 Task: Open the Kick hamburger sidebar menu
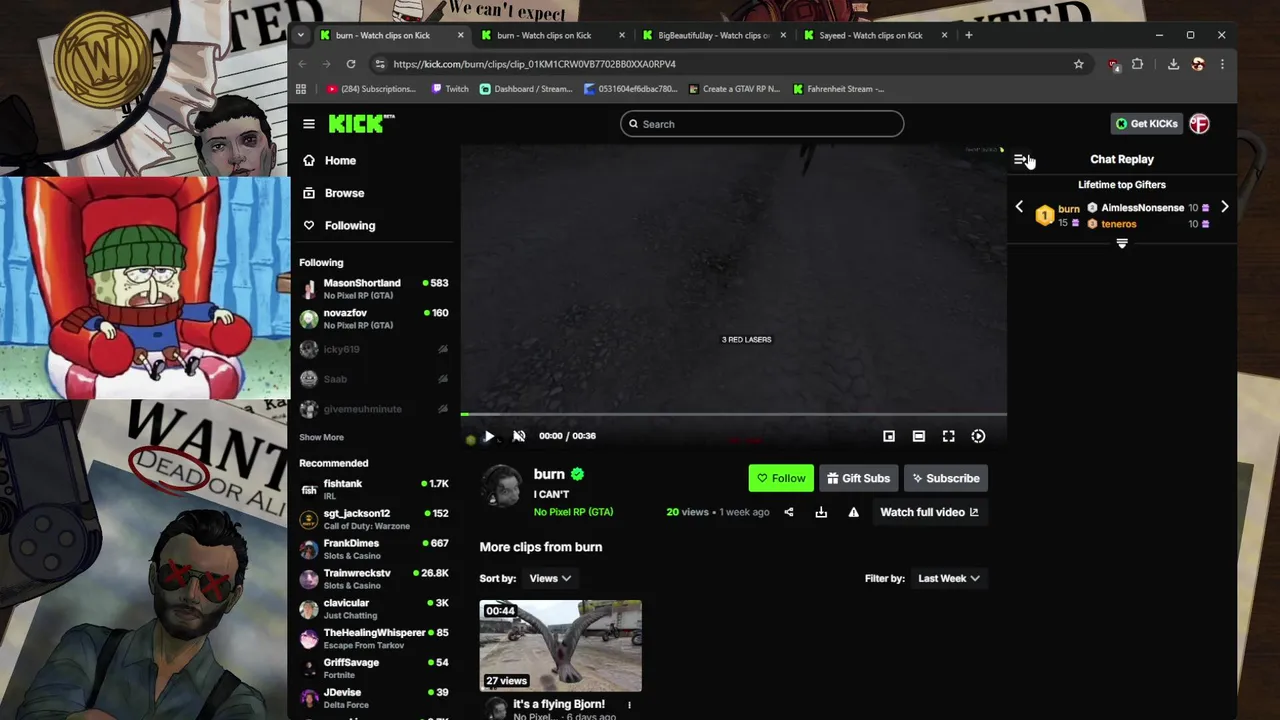[309, 124]
